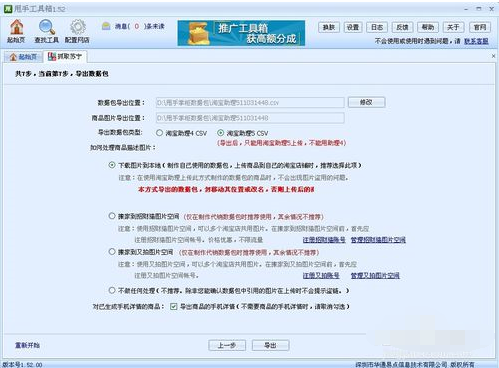Click the 关于 button
The image size is (499, 368).
point(453,27)
